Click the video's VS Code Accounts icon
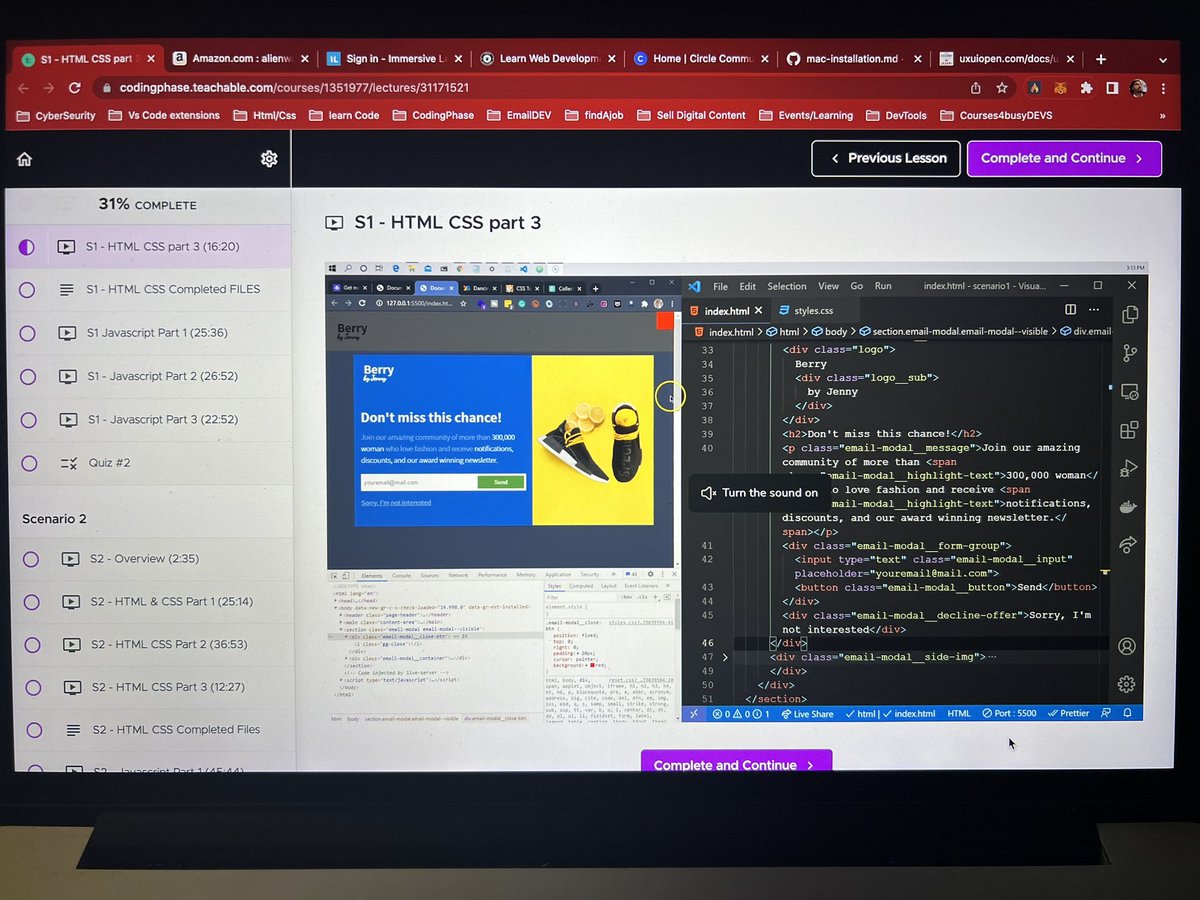Image resolution: width=1200 pixels, height=900 pixels. [x=1127, y=647]
